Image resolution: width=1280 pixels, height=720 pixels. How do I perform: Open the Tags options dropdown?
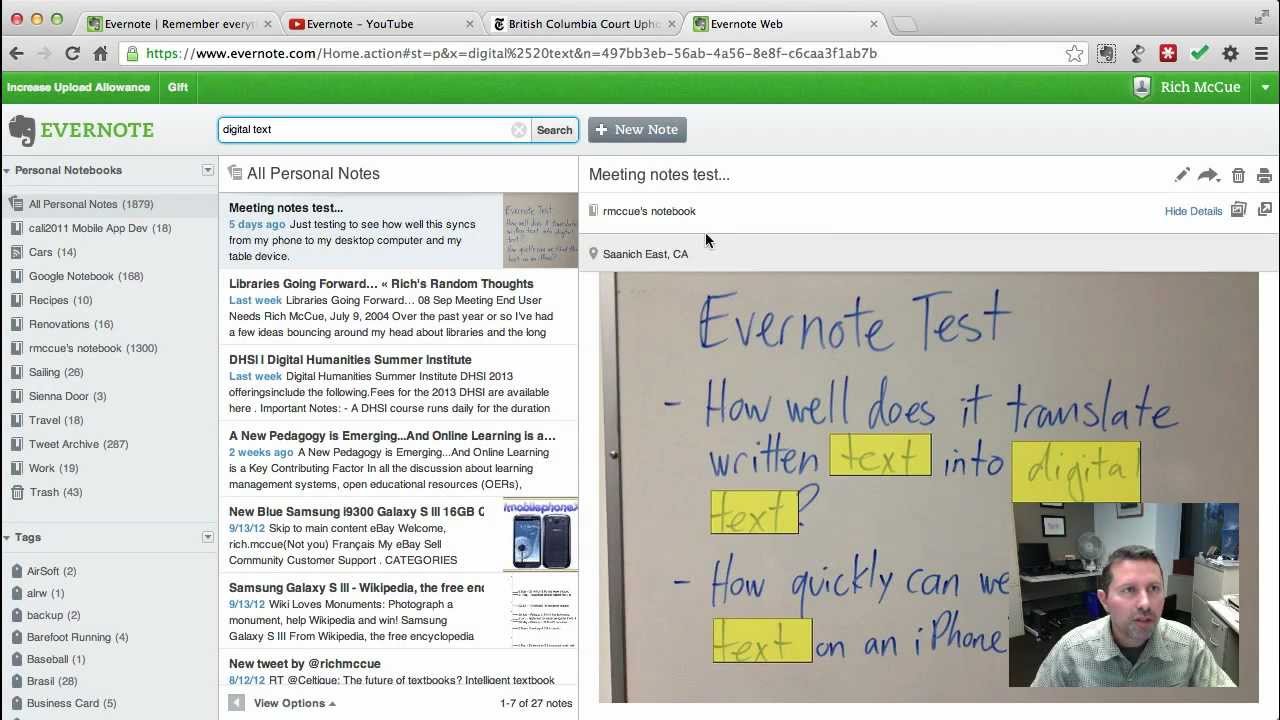click(x=208, y=537)
